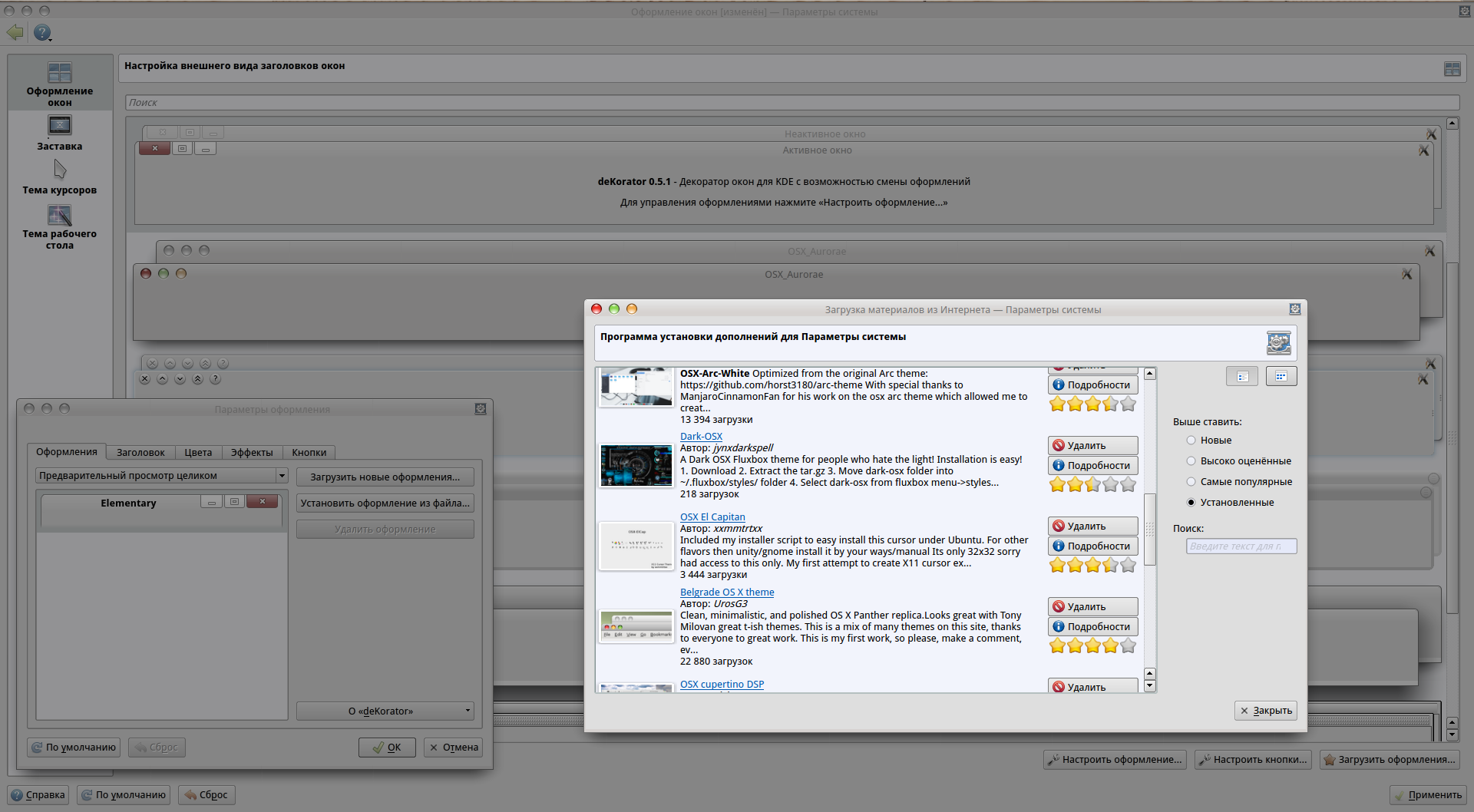Viewport: 1474px width, 812px height.
Task: Click the '22 880 загрузок' download count
Action: (x=716, y=662)
